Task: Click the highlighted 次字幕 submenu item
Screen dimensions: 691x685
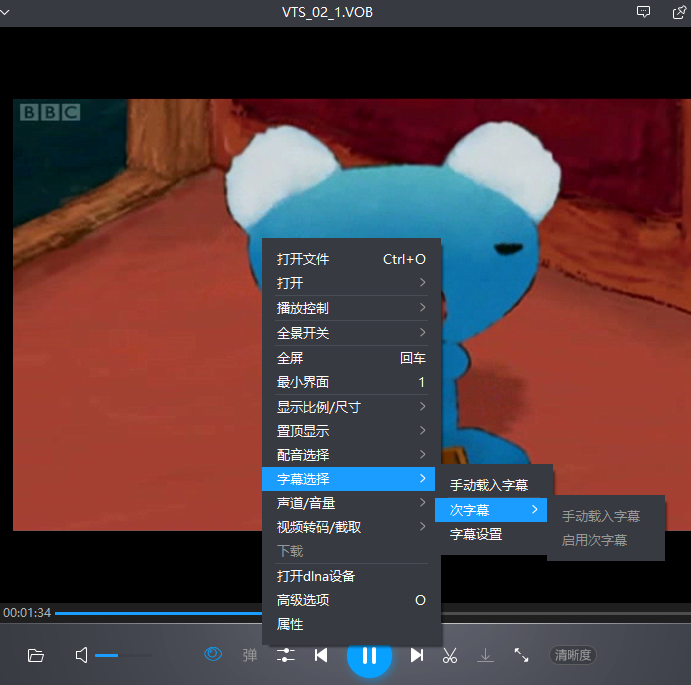Action: pos(491,510)
